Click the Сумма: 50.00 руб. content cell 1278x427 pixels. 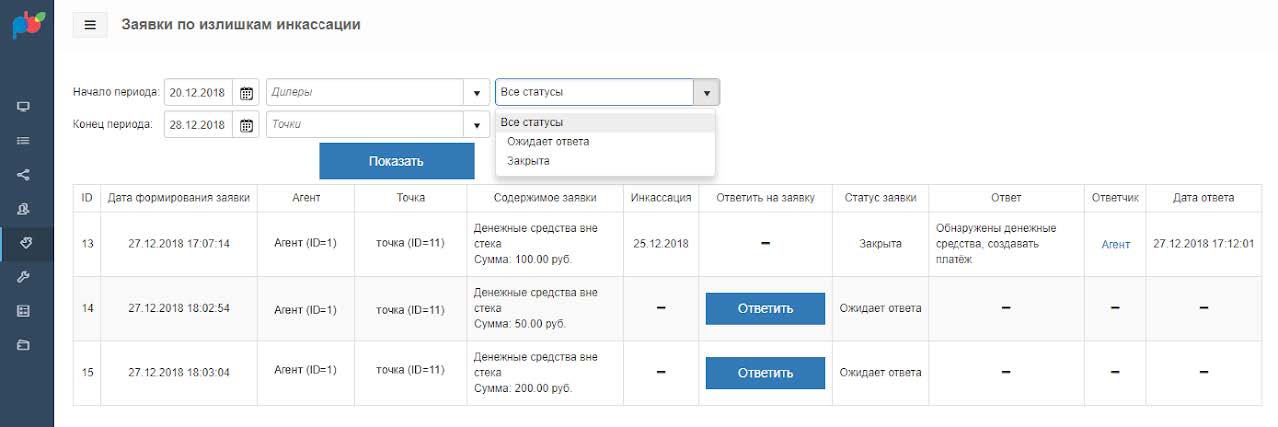545,309
